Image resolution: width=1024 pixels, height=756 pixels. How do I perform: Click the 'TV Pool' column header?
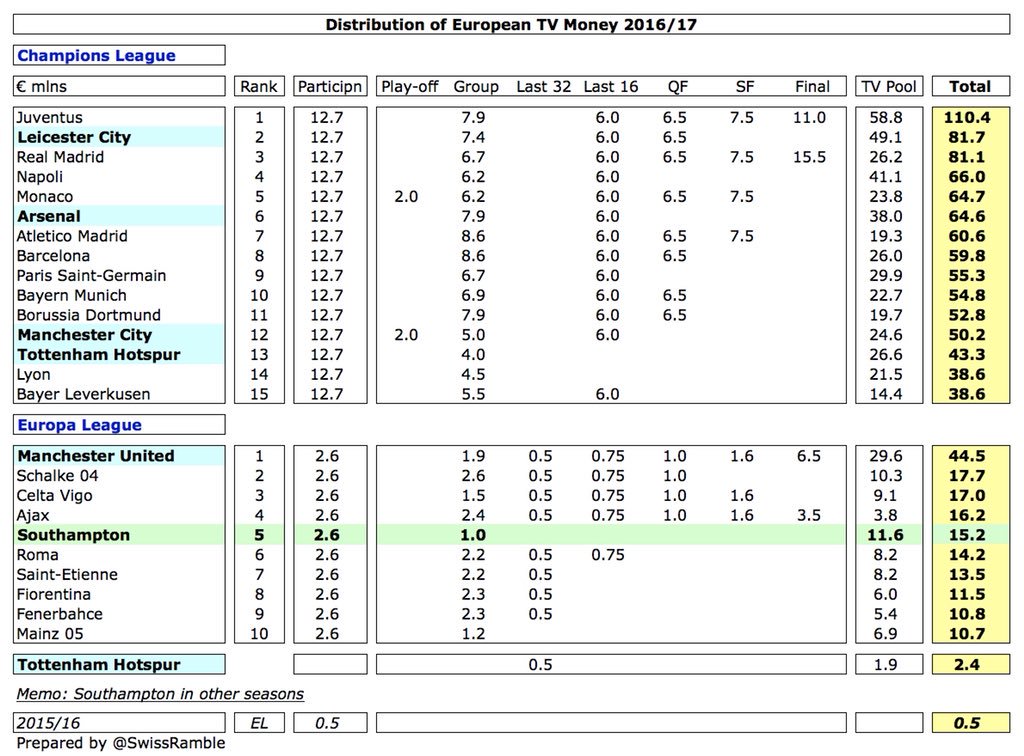(x=889, y=86)
